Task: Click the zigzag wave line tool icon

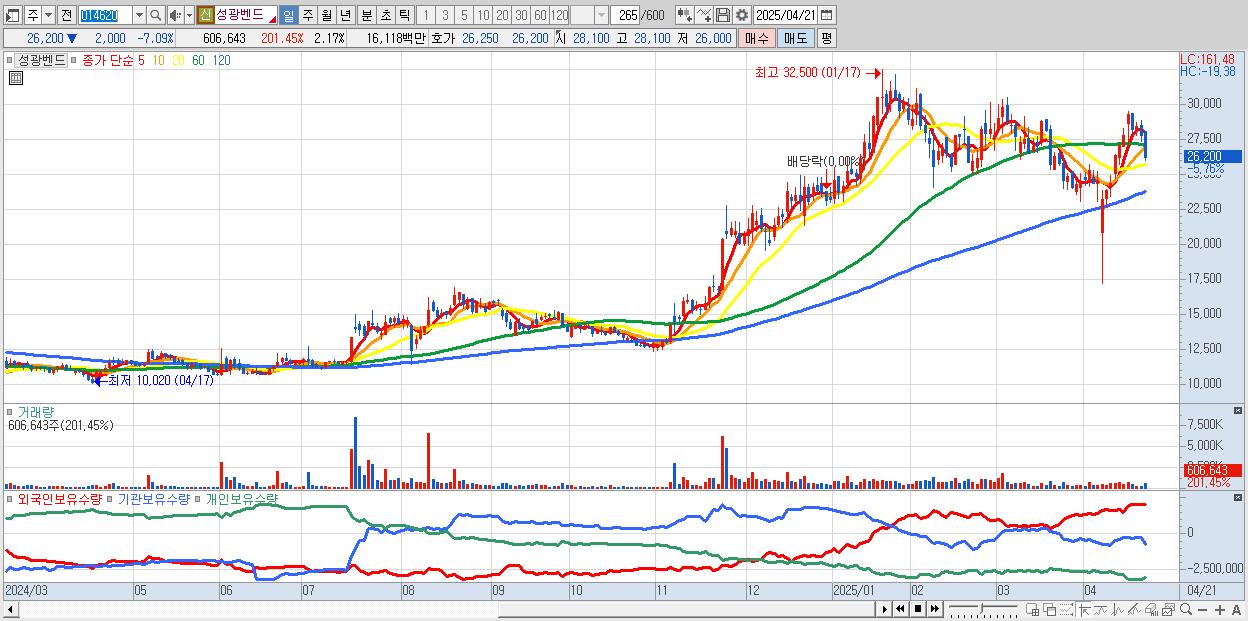Action: 1118,609
